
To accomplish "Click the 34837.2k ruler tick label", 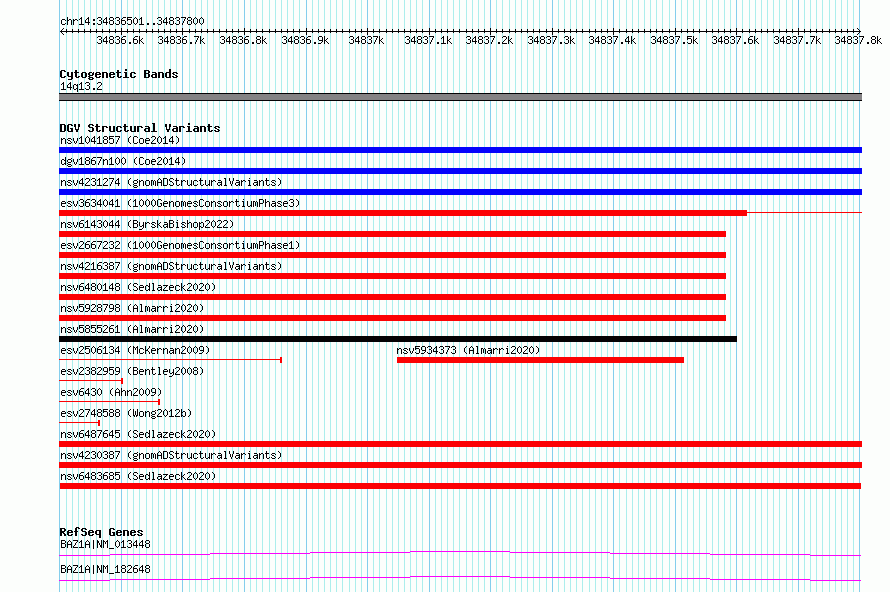I will (489, 40).
